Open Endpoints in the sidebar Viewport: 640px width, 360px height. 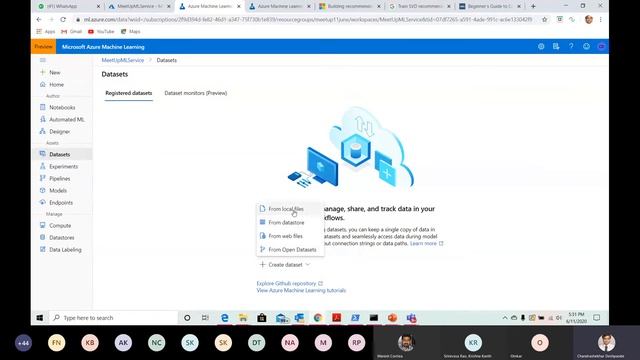(x=62, y=203)
